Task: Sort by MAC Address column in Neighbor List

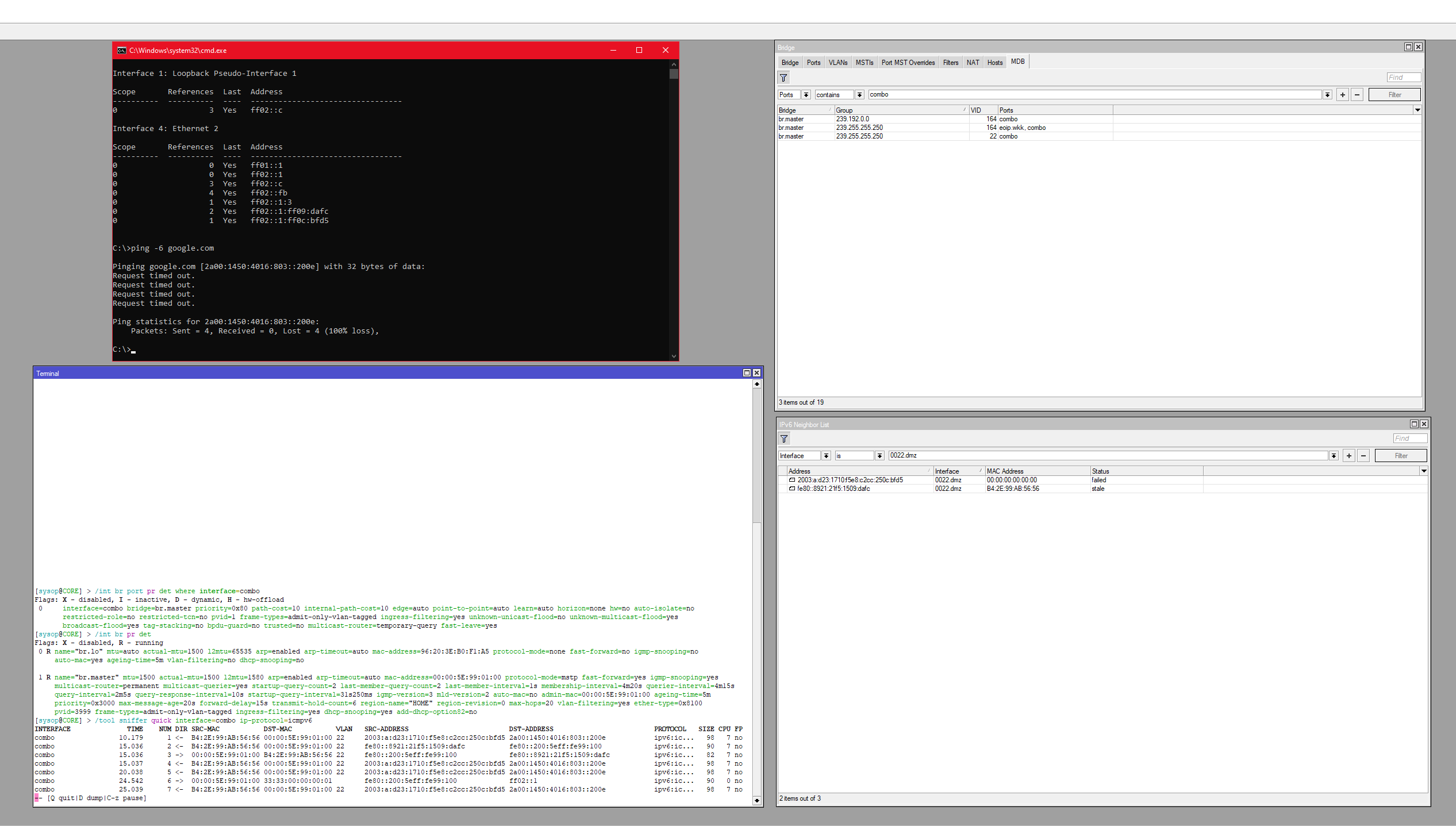Action: 1038,471
